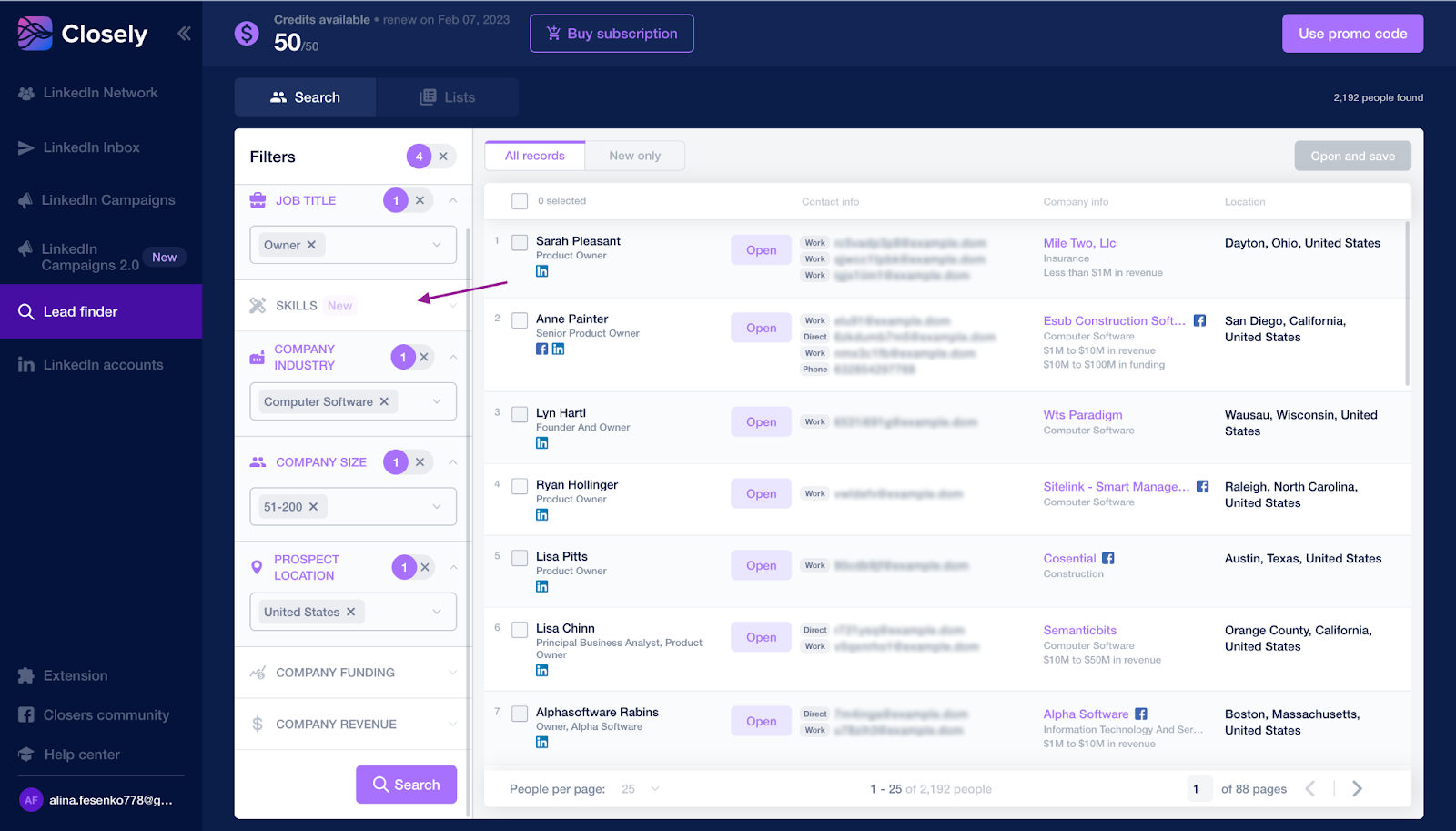Open Ryan Hollinger's LinkedIn icon
1456x831 pixels.
(x=542, y=515)
